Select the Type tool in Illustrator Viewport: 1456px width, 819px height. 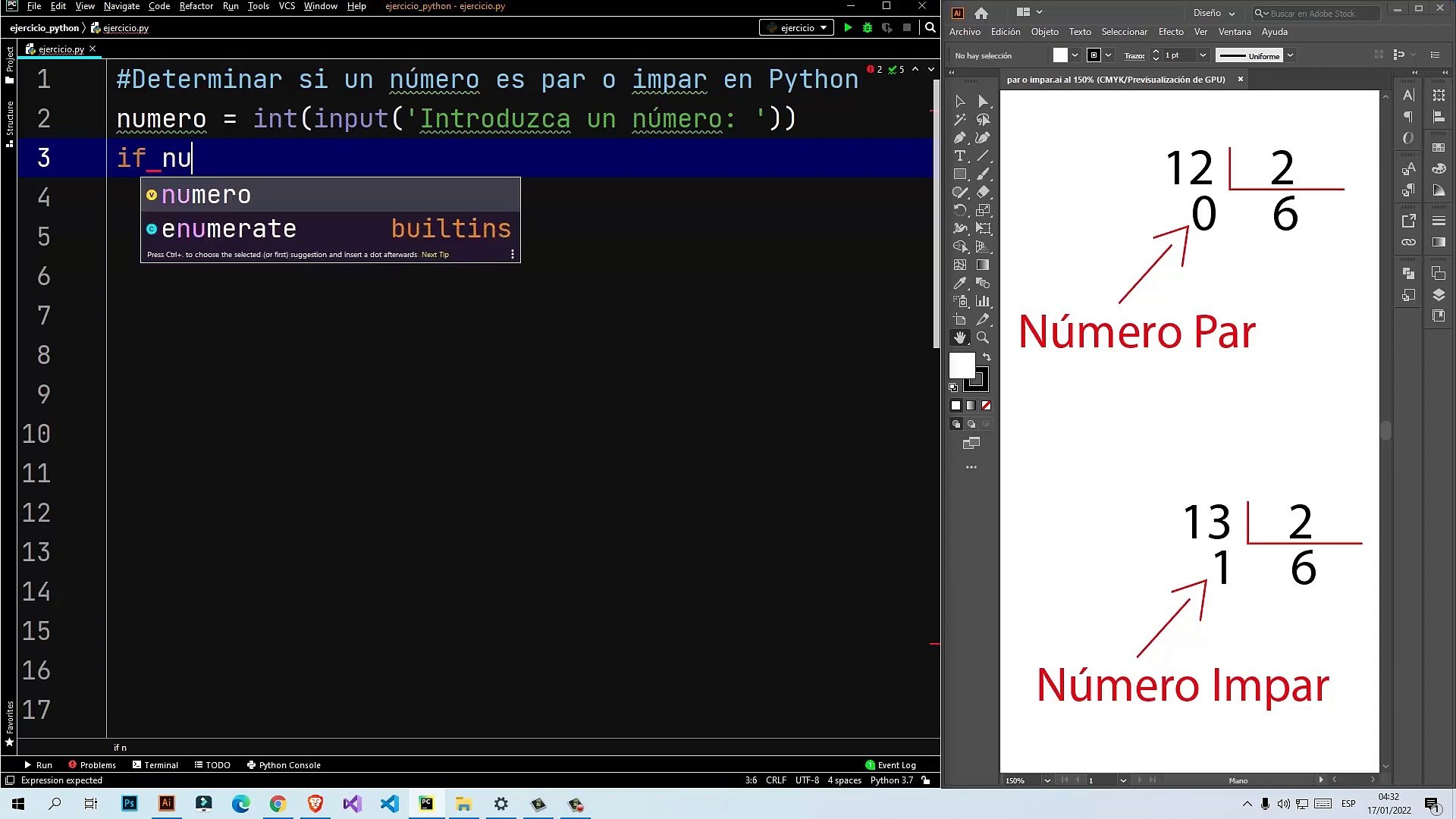pos(960,156)
